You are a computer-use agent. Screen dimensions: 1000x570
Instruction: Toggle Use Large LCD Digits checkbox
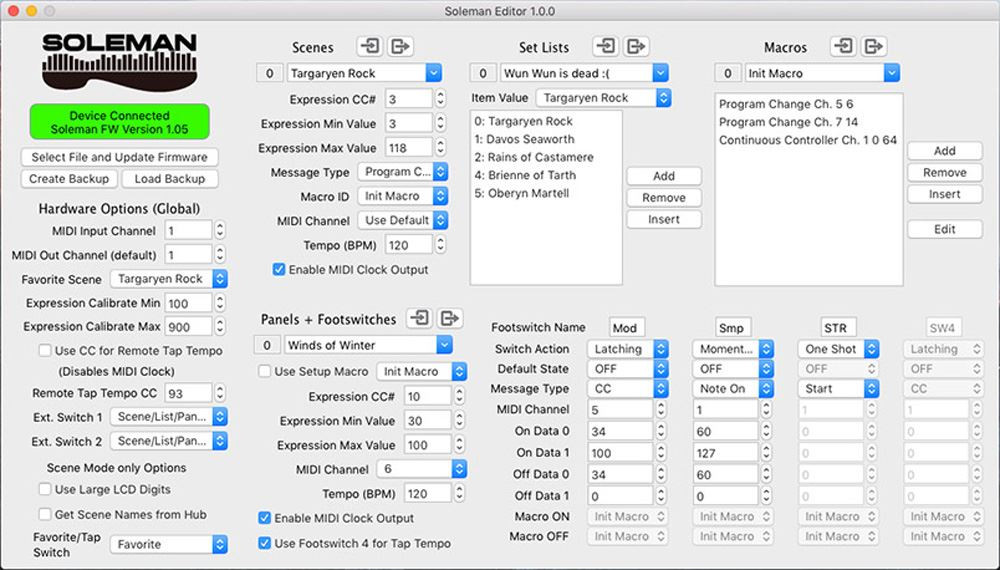(45, 490)
